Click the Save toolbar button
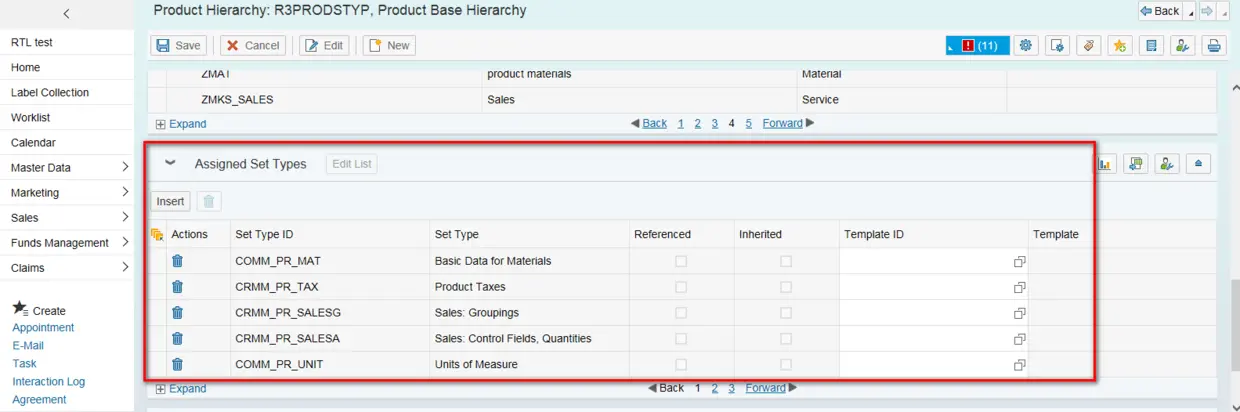The width and height of the screenshot is (1240, 412). pos(178,45)
